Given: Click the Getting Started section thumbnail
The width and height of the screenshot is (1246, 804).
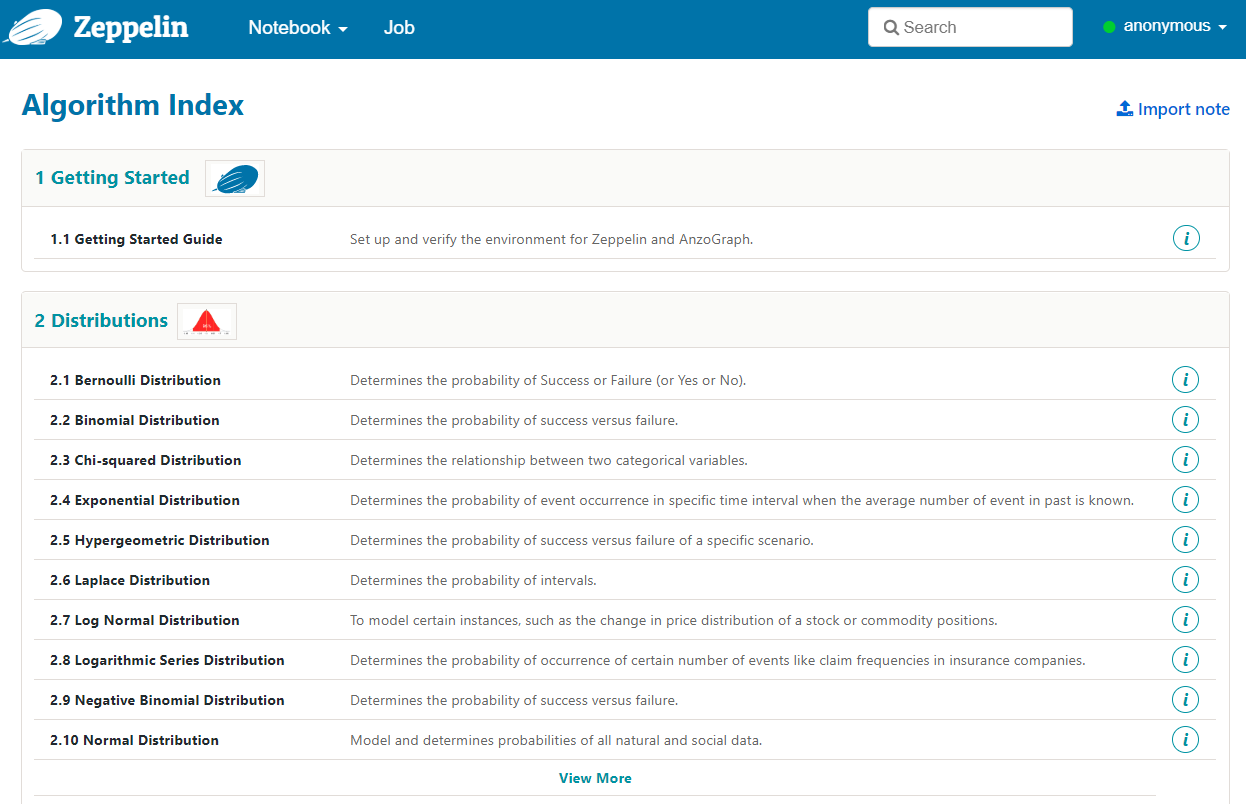Looking at the screenshot, I should pos(235,178).
